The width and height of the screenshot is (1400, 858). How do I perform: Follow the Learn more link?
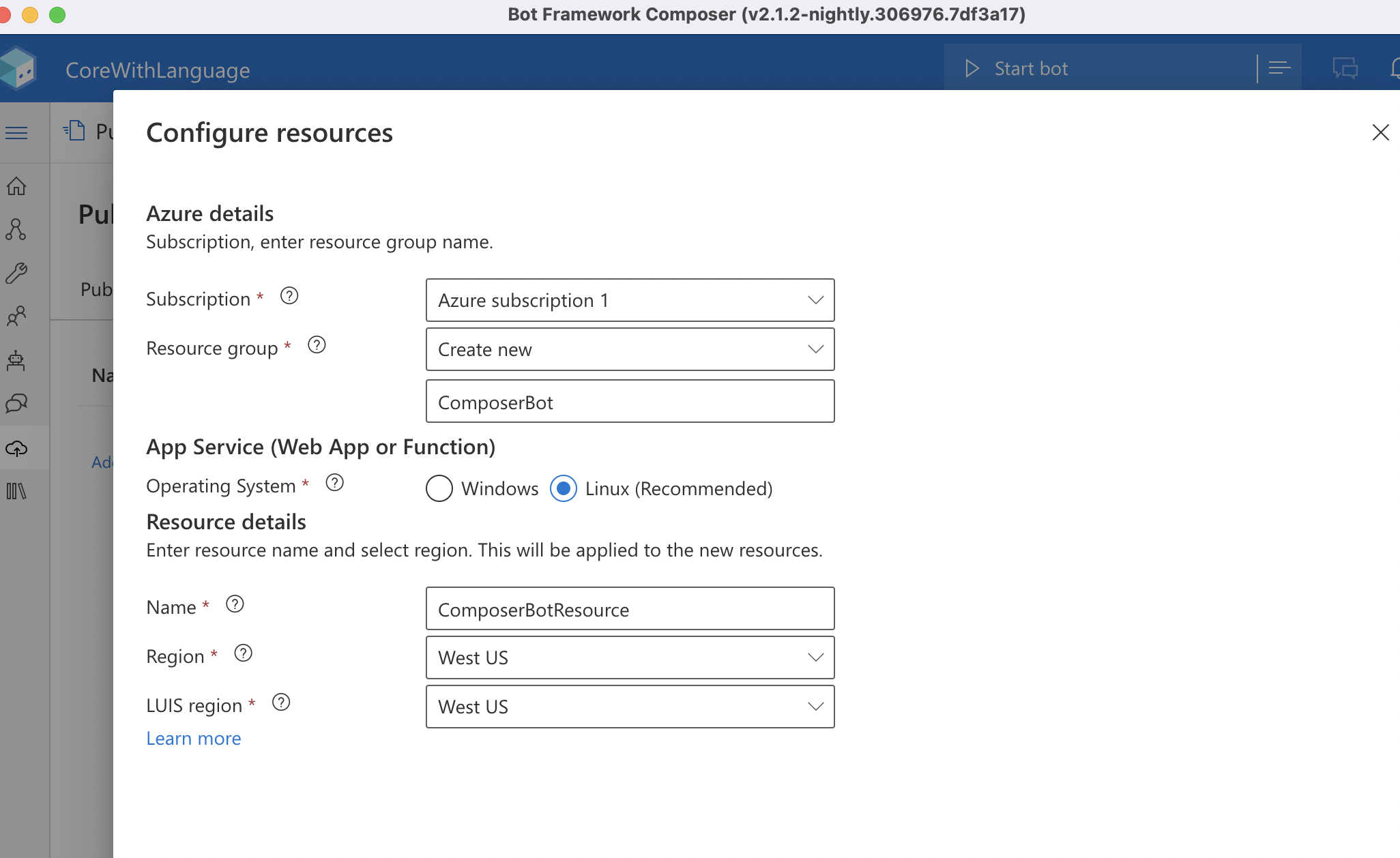(194, 739)
